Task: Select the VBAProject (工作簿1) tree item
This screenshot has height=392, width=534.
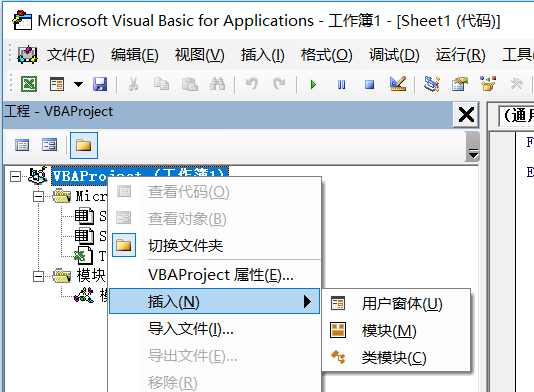Action: pyautogui.click(x=140, y=176)
